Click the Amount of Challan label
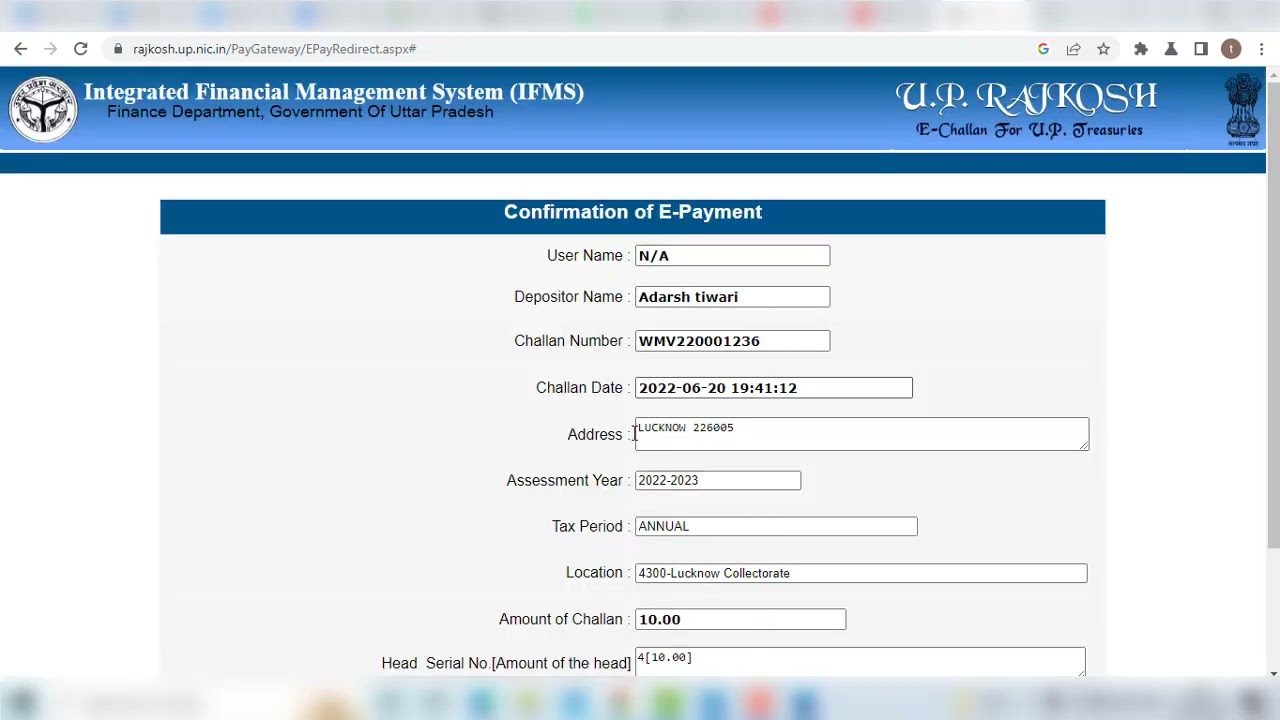This screenshot has width=1280, height=720. pyautogui.click(x=560, y=620)
